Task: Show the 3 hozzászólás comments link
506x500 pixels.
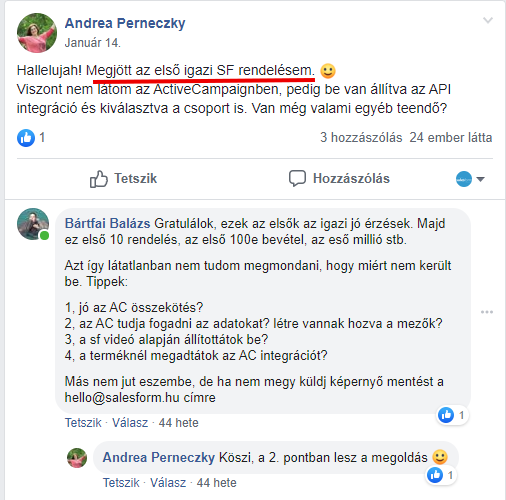Action: (361, 137)
